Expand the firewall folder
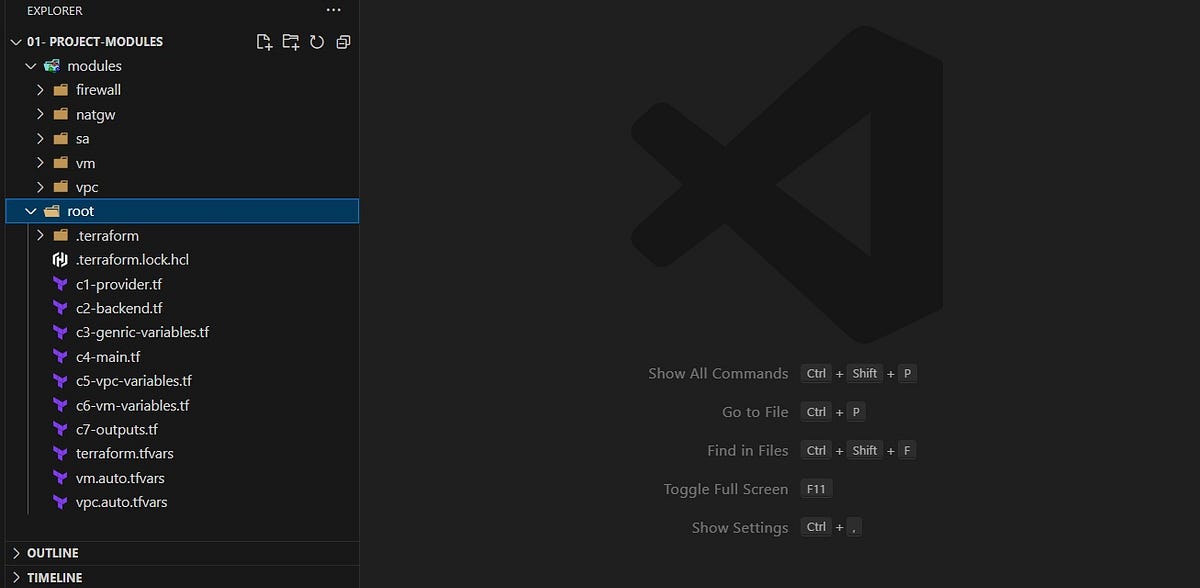This screenshot has height=588, width=1200. click(x=40, y=90)
